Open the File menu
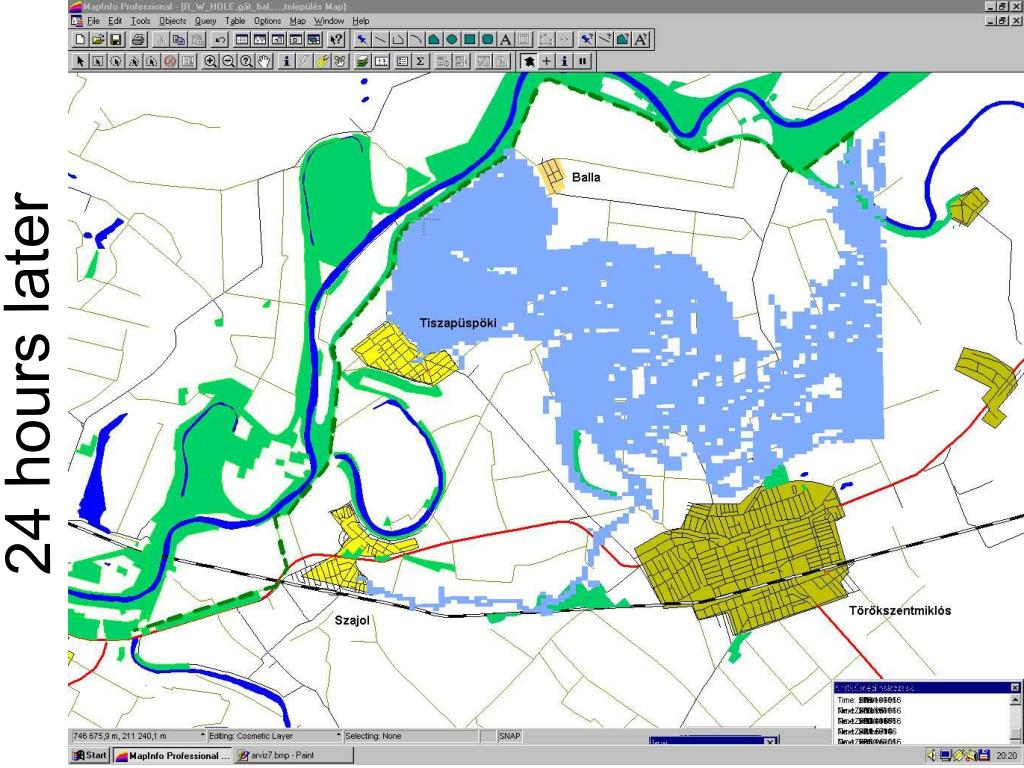 coord(93,21)
